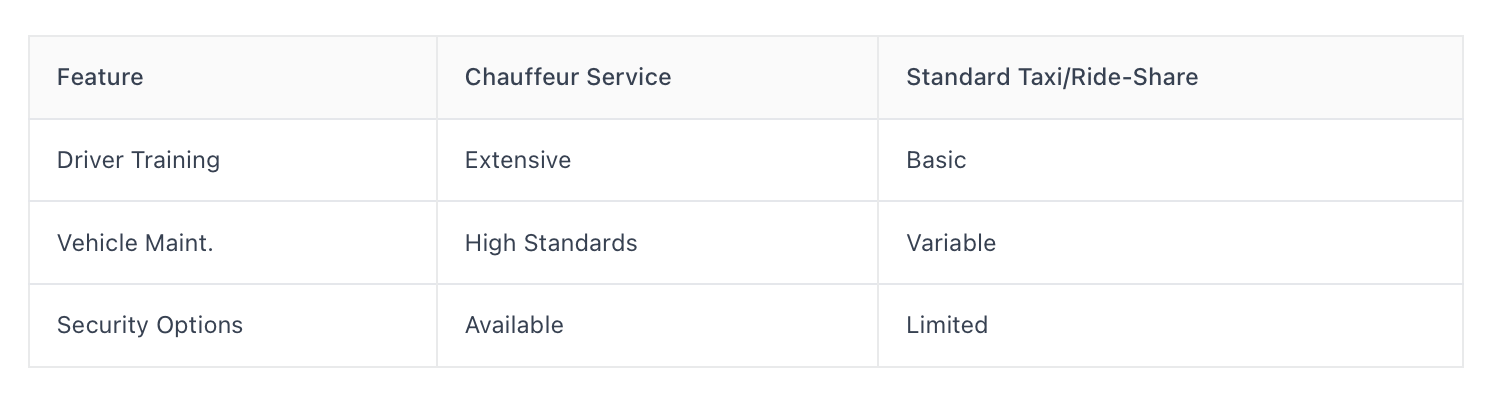Click the Available cell
Screen dimensions: 1489x402
[514, 325]
